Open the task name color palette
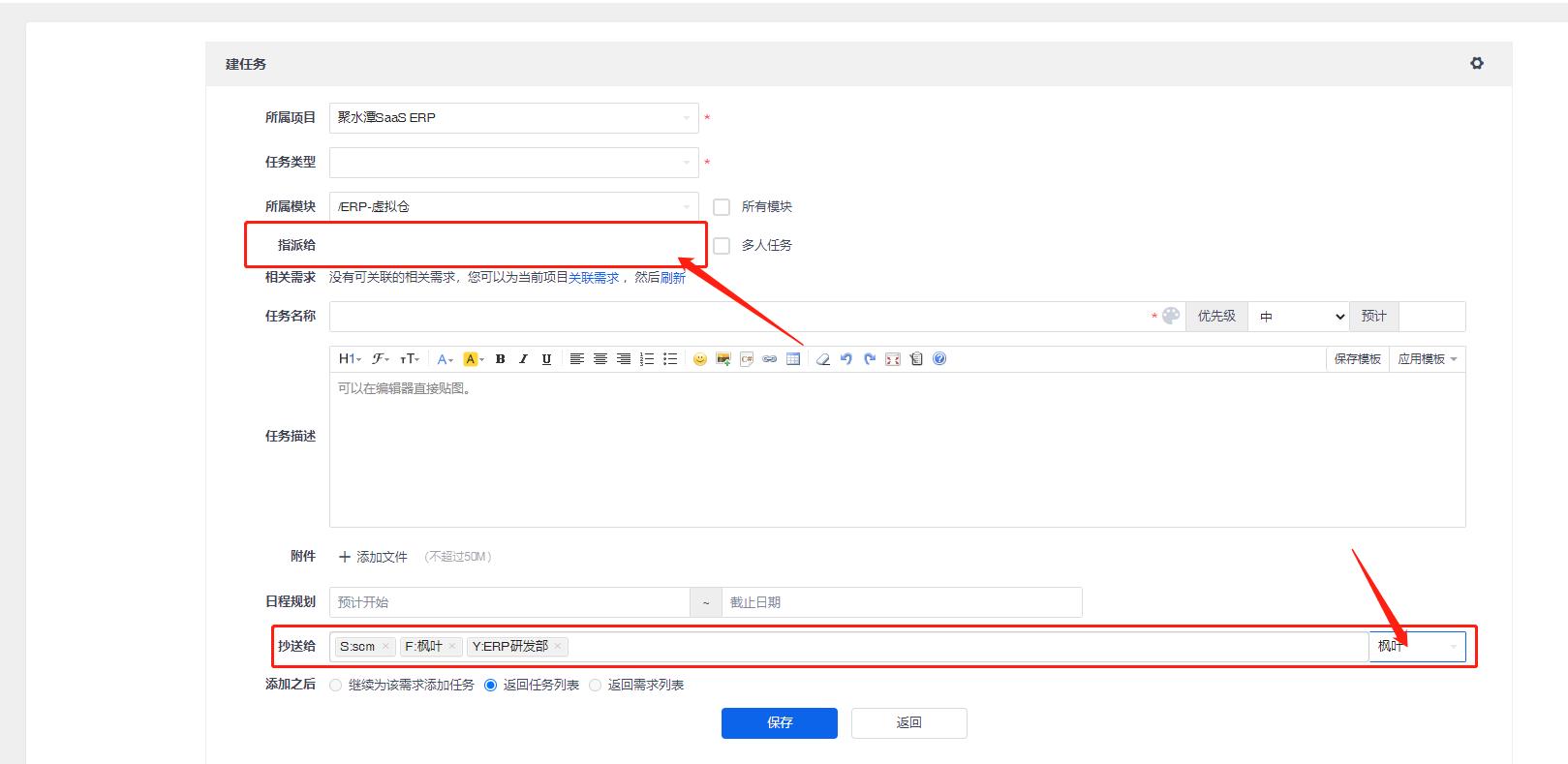This screenshot has height=764, width=1568. [1171, 316]
